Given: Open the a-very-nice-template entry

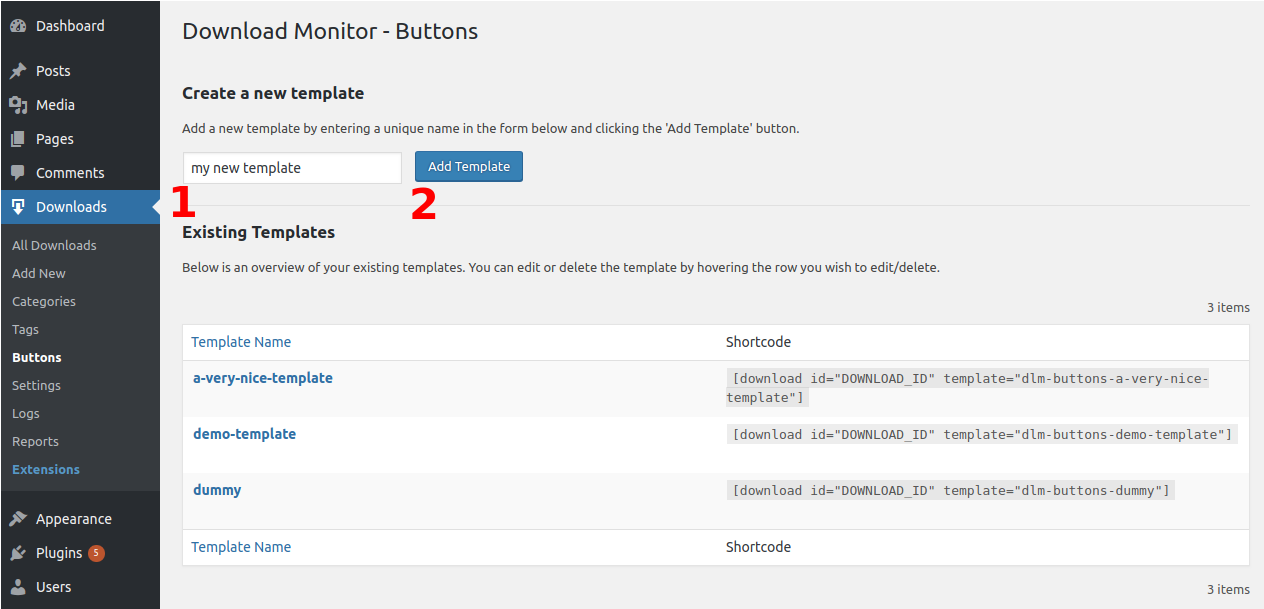Looking at the screenshot, I should click(263, 378).
